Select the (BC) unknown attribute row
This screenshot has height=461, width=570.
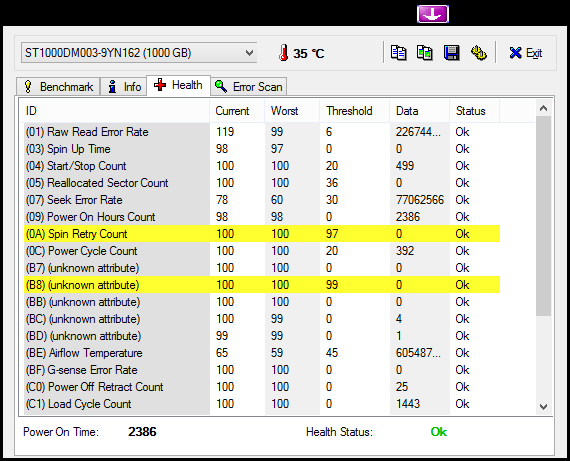click(262, 319)
